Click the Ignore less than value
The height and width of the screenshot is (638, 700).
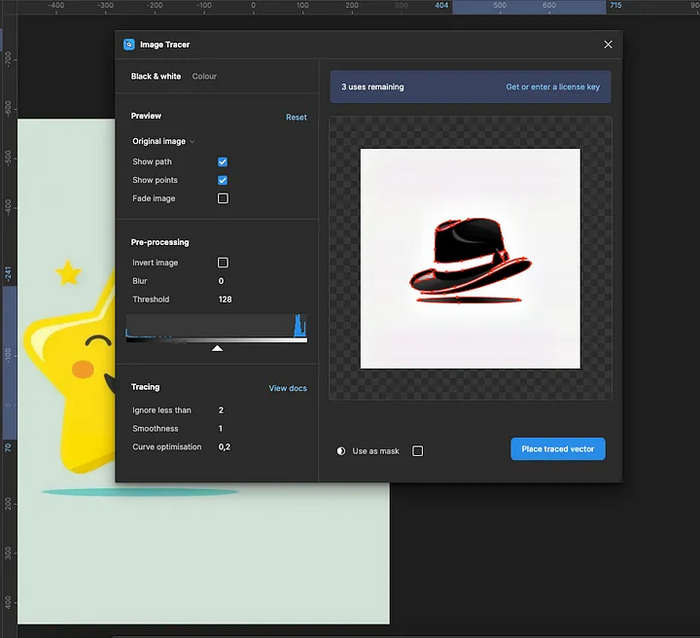click(x=221, y=410)
